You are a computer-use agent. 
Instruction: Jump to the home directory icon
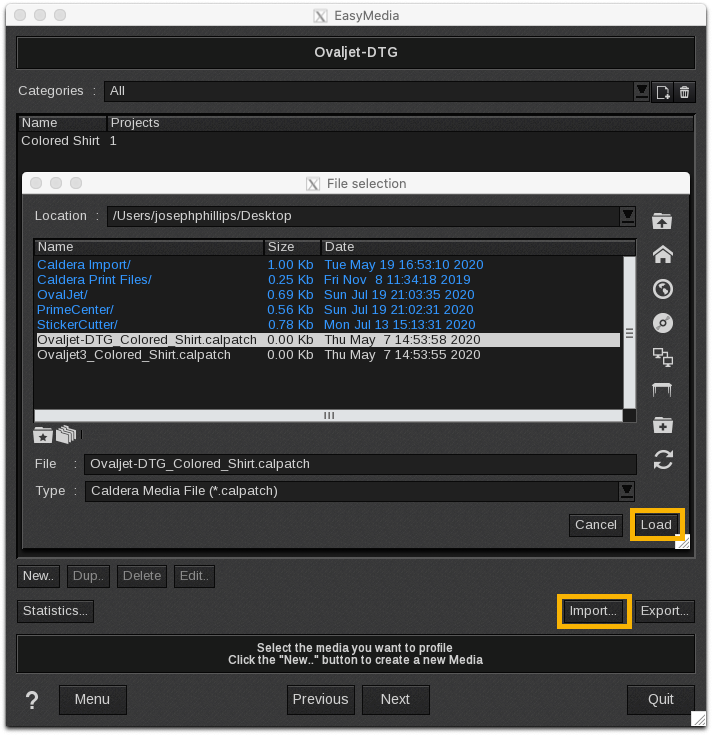pyautogui.click(x=662, y=255)
